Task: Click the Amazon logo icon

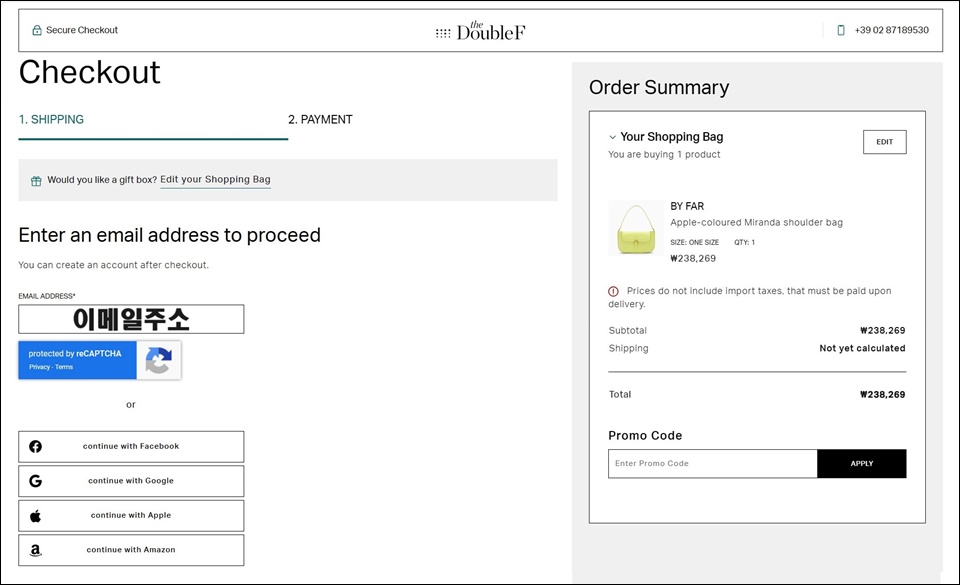Action: coord(36,550)
